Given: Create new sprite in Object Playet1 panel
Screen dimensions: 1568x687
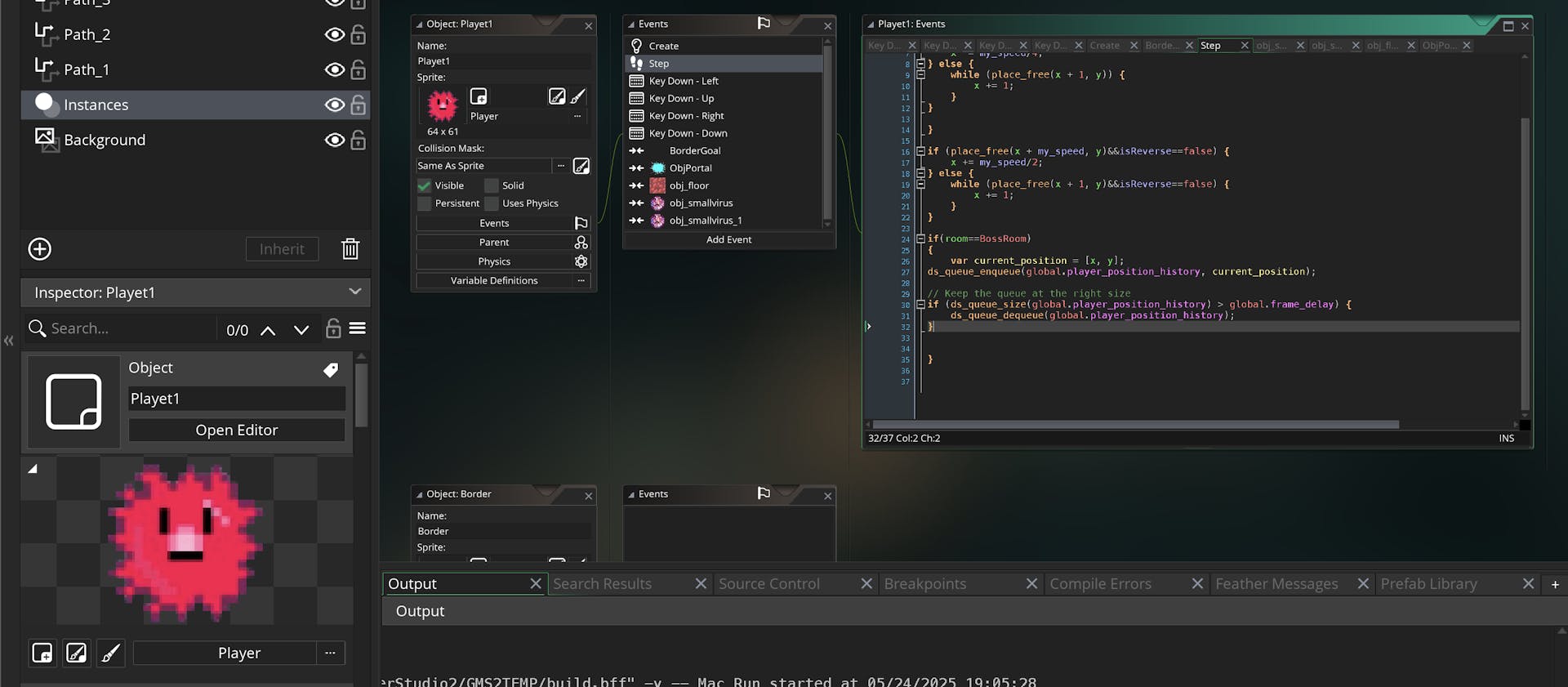Looking at the screenshot, I should (x=479, y=96).
